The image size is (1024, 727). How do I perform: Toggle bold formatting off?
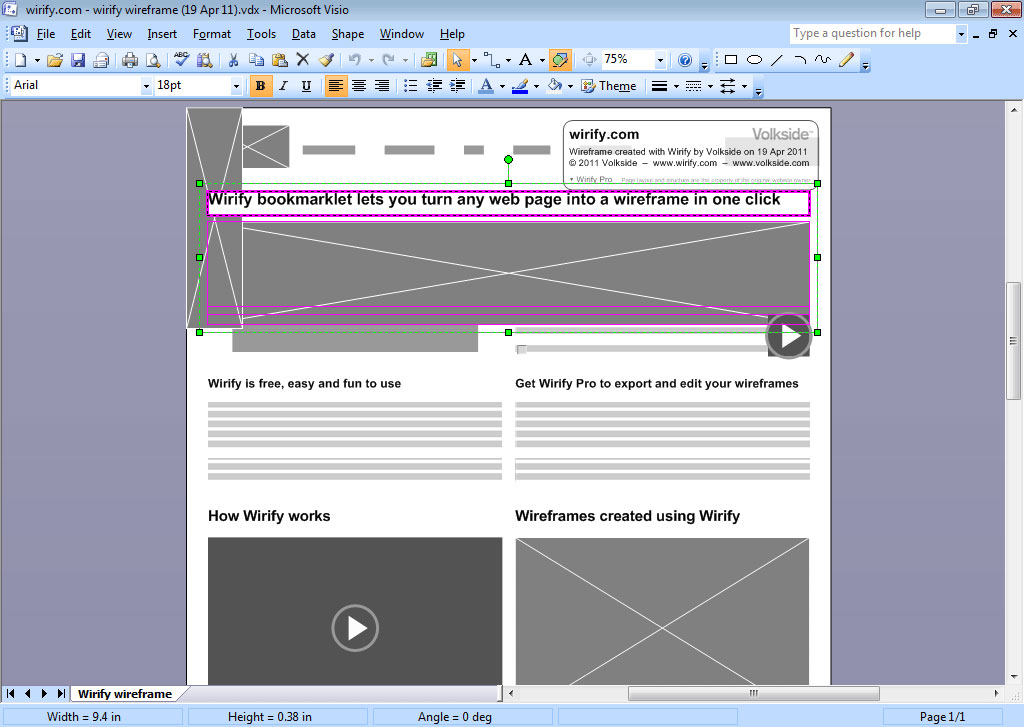(260, 85)
